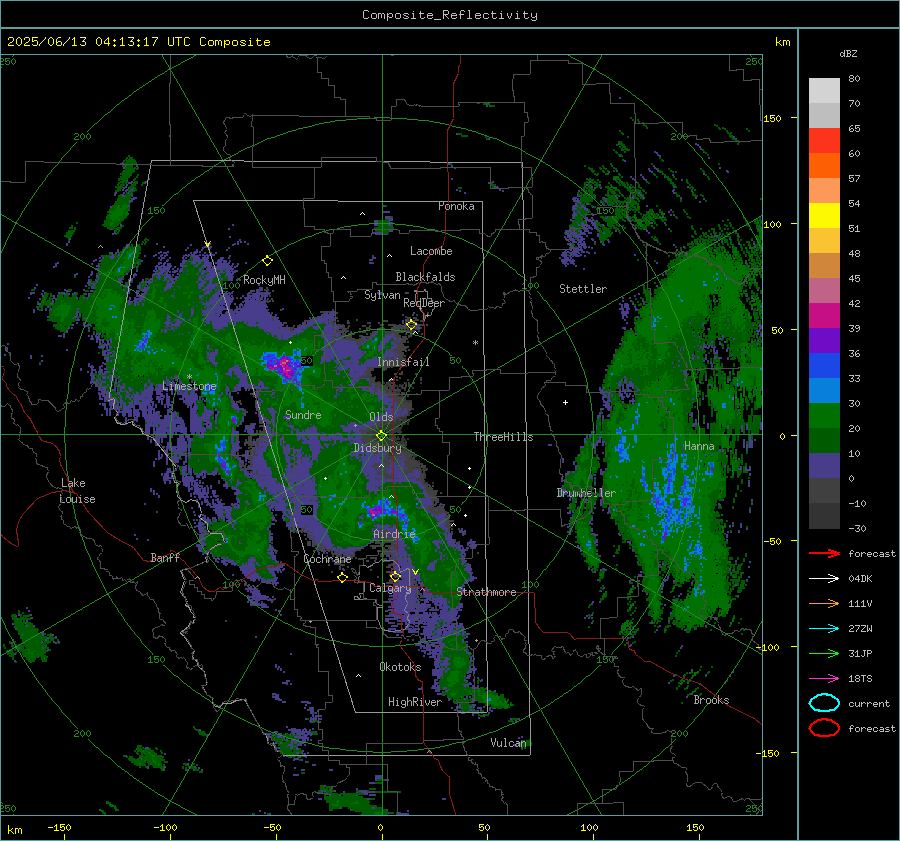Click the Didsbury town label
Screen dimensions: 900x841
(x=377, y=448)
